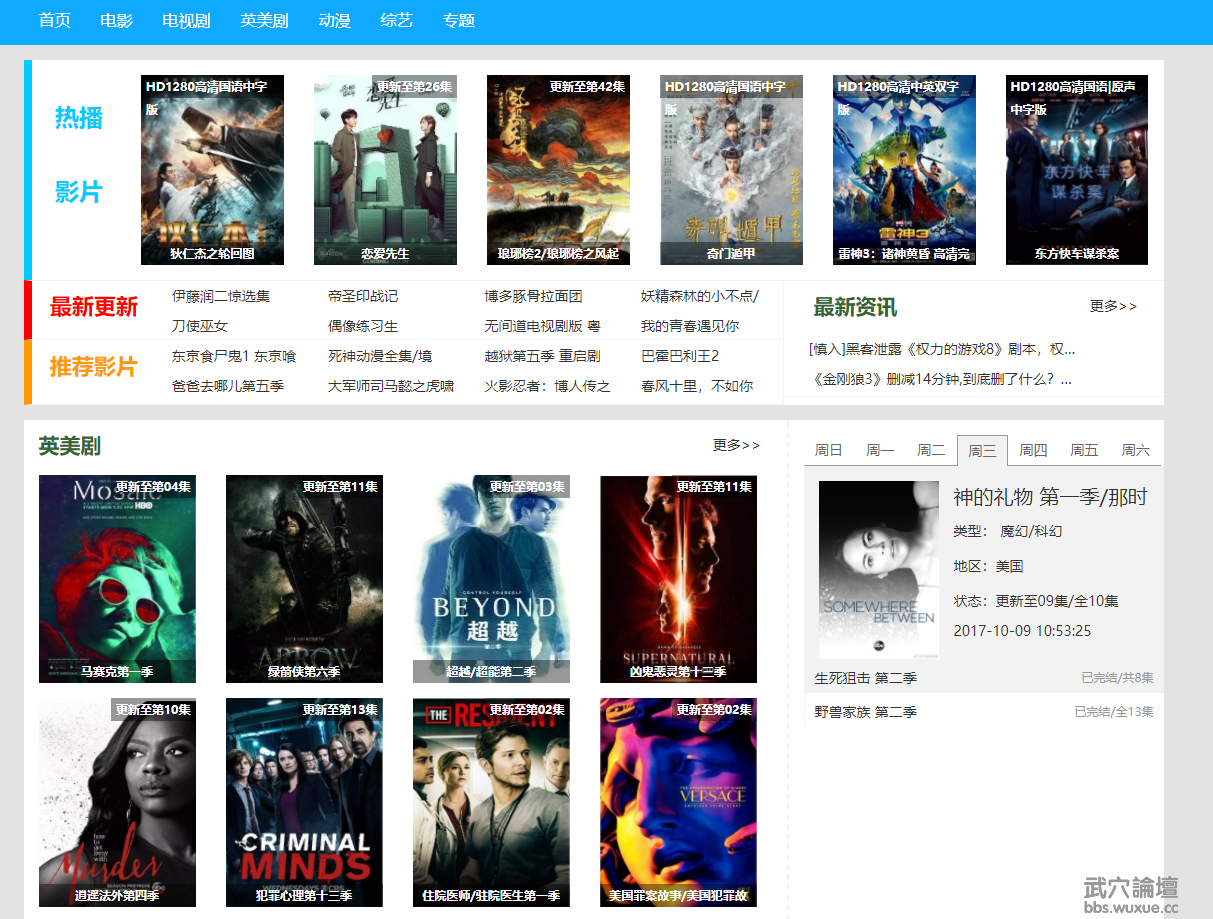The width and height of the screenshot is (1213, 919).
Task: Click the 偶像练习生 link
Action: coord(363,326)
